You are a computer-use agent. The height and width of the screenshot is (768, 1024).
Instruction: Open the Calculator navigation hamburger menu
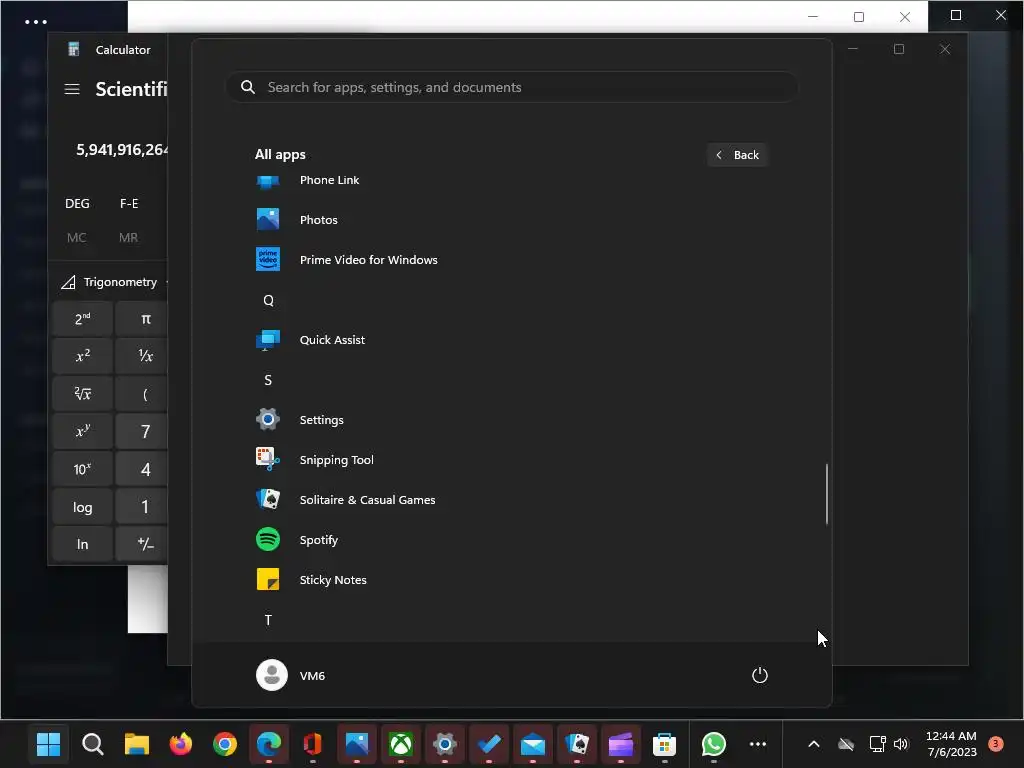(72, 89)
